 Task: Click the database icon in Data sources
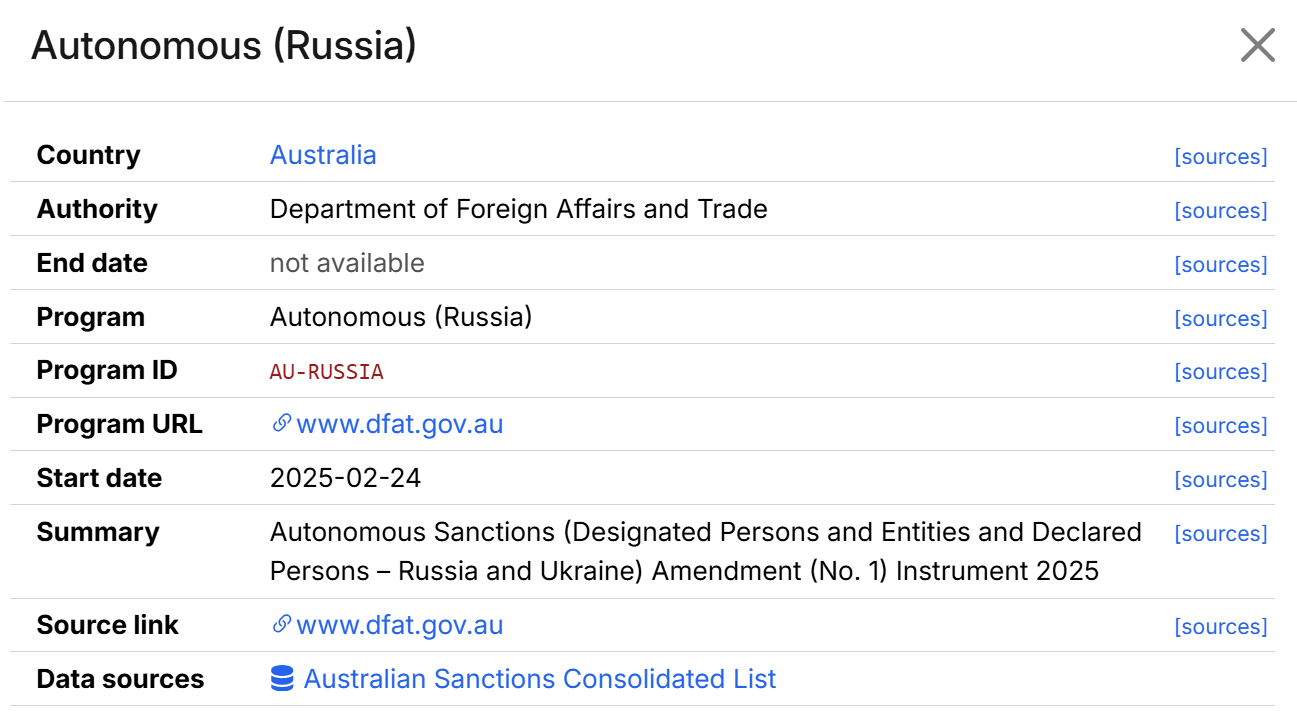pyautogui.click(x=282, y=679)
